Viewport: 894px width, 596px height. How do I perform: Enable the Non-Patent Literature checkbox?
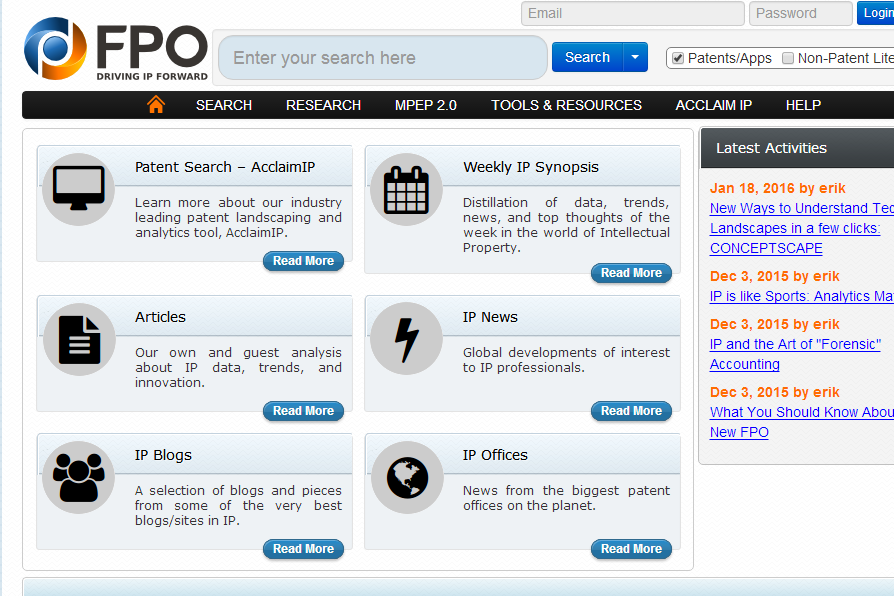click(788, 58)
